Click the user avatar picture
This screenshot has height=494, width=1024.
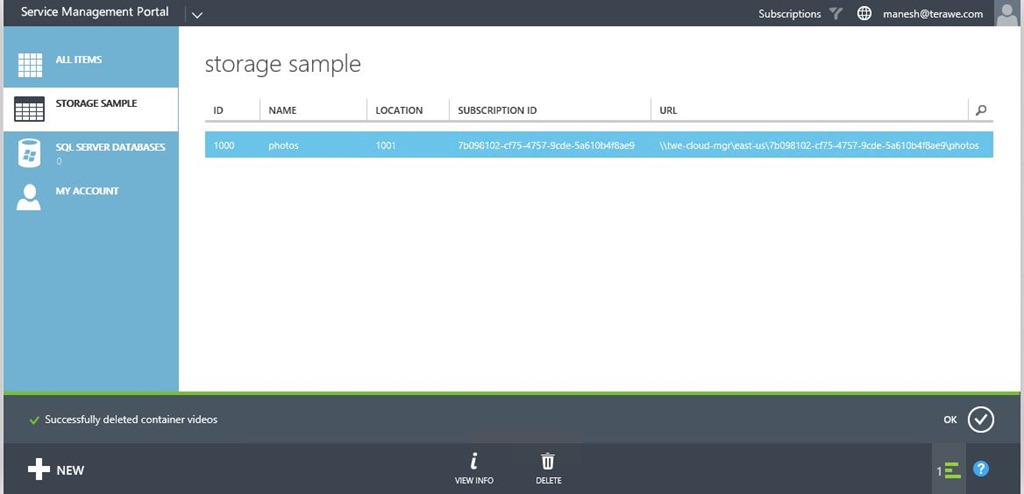pos(1007,13)
